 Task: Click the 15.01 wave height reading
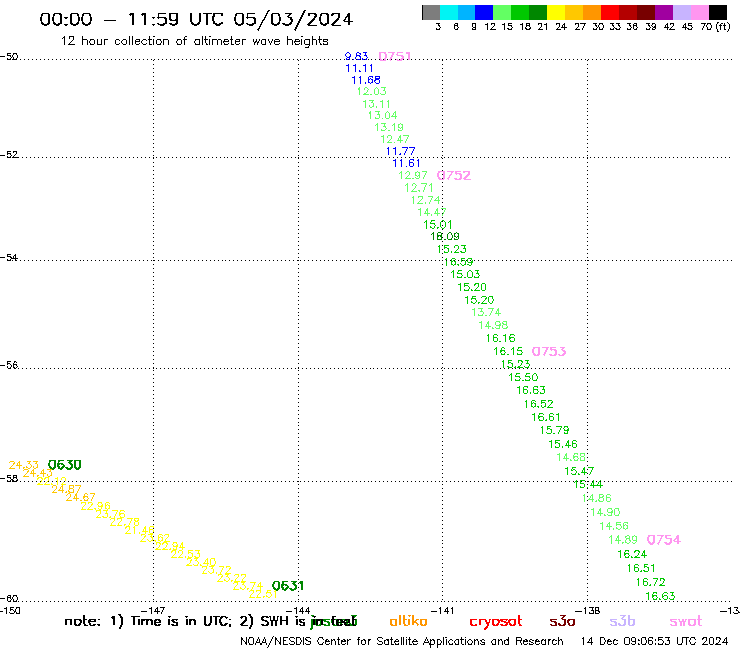(437, 225)
